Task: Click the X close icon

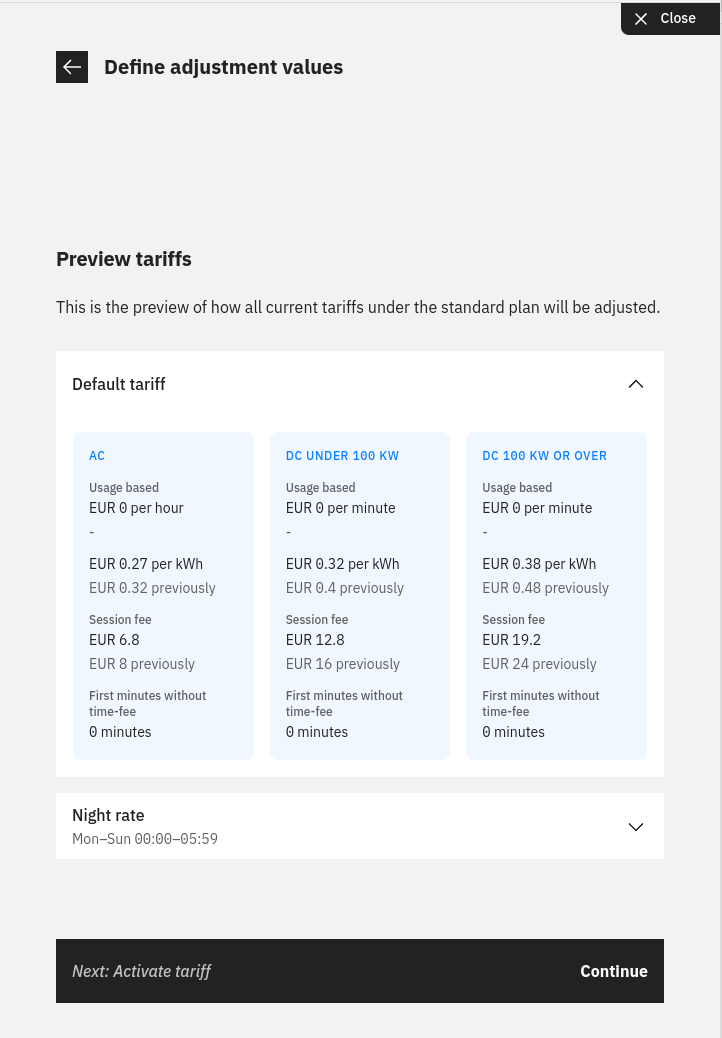Action: pos(641,18)
